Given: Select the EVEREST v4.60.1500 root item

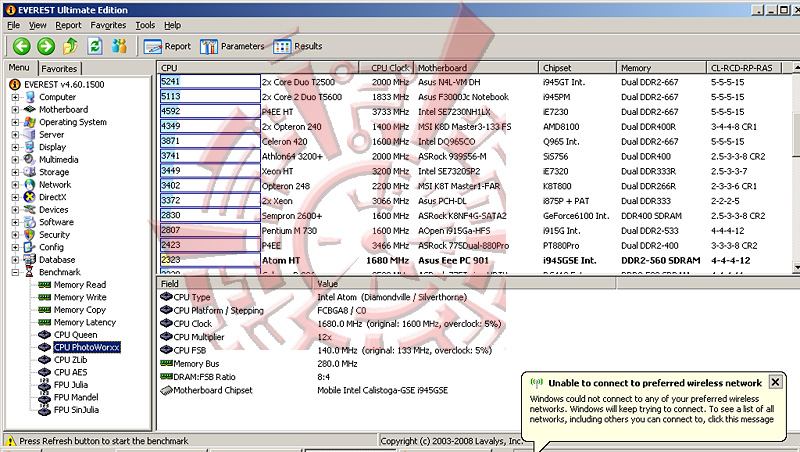Looking at the screenshot, I should [x=64, y=84].
